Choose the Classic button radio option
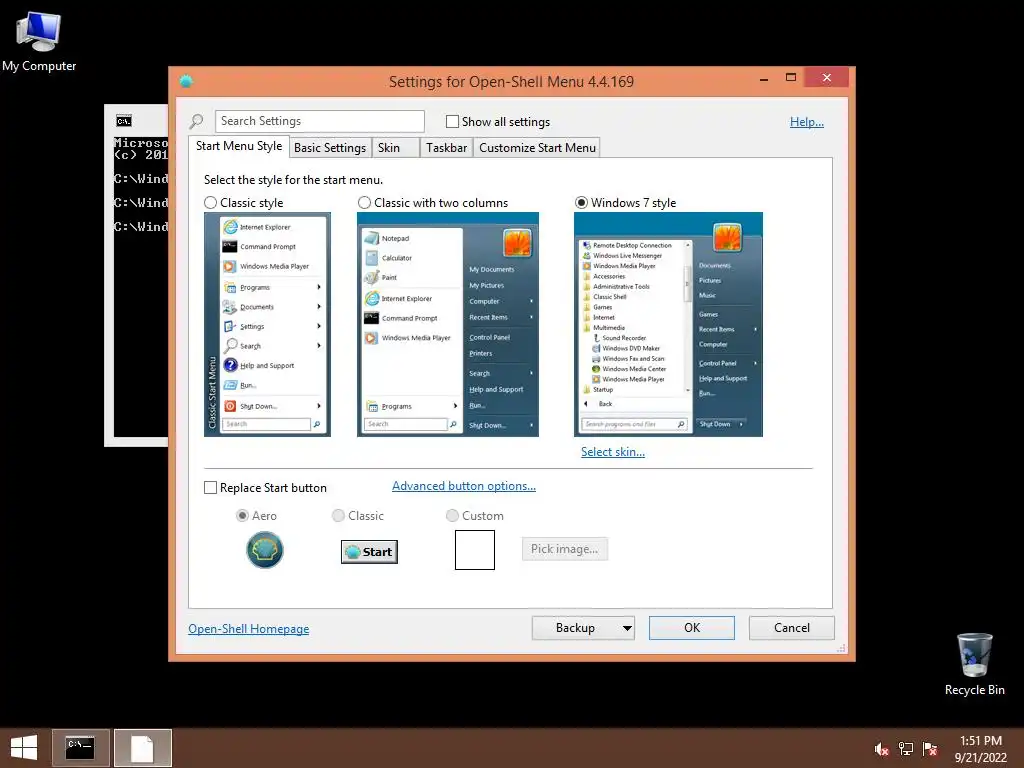This screenshot has height=768, width=1024. [338, 516]
